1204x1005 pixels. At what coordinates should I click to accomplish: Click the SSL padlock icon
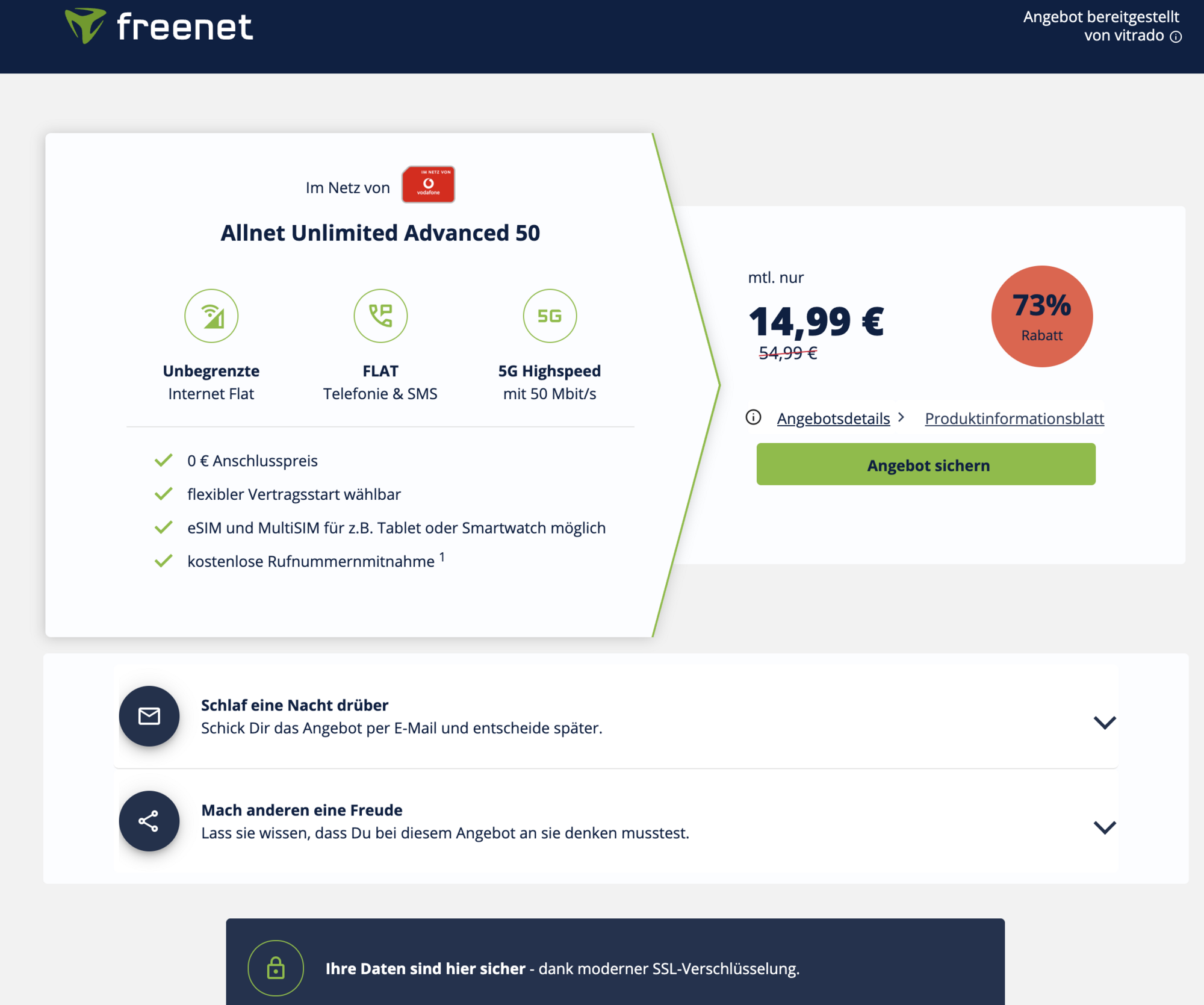[276, 968]
